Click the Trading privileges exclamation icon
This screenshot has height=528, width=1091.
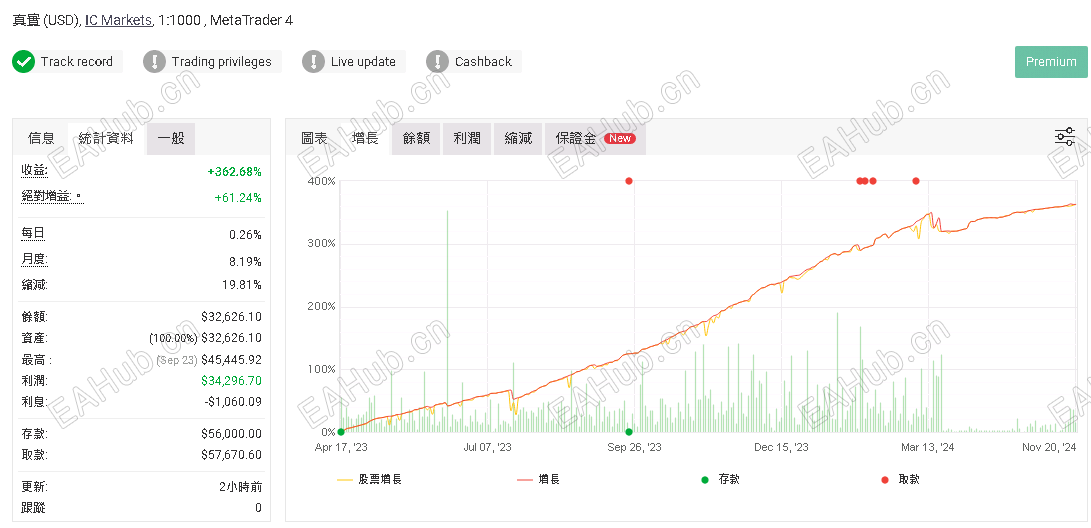click(x=154, y=62)
